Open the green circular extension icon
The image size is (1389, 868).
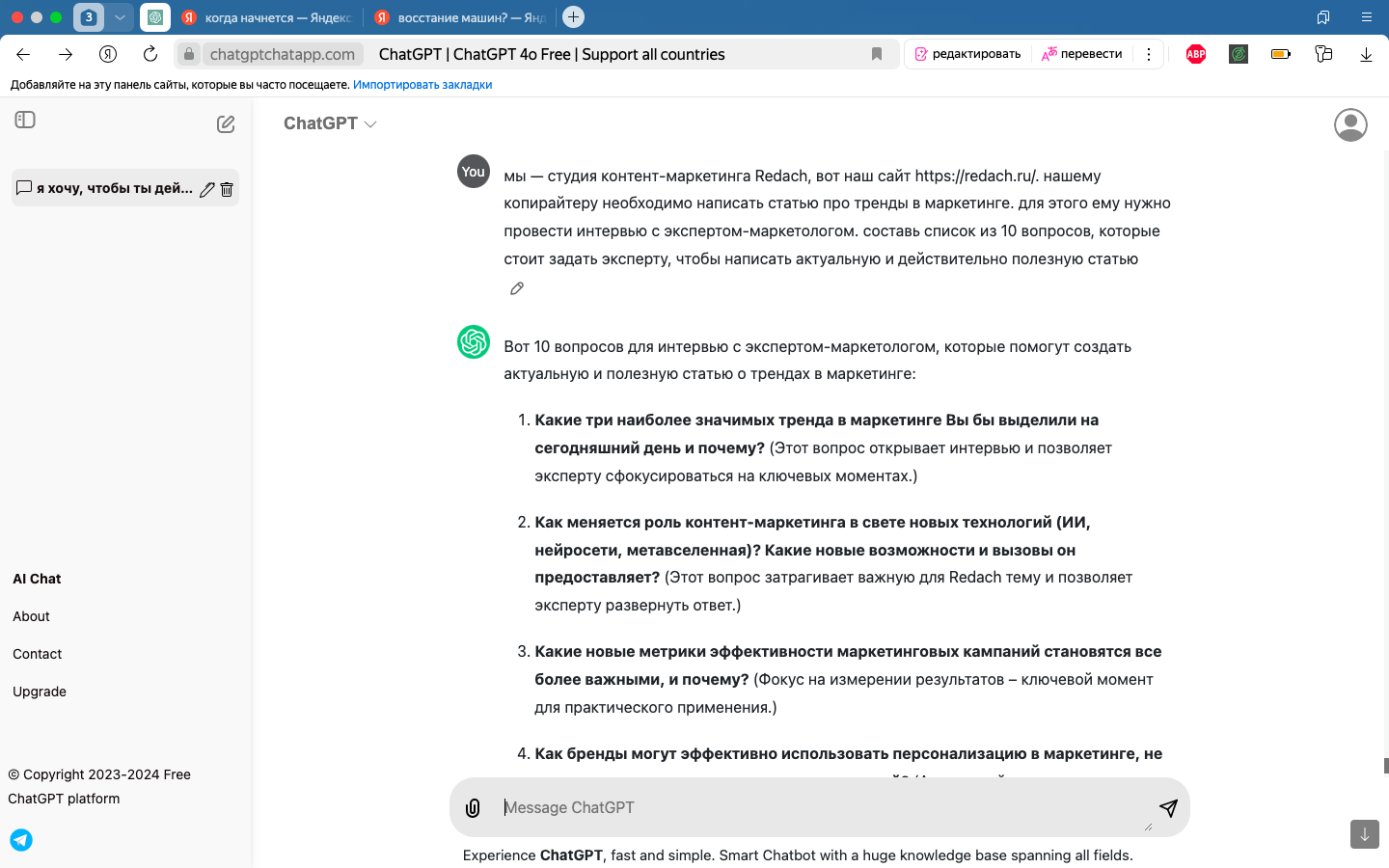[x=1239, y=54]
